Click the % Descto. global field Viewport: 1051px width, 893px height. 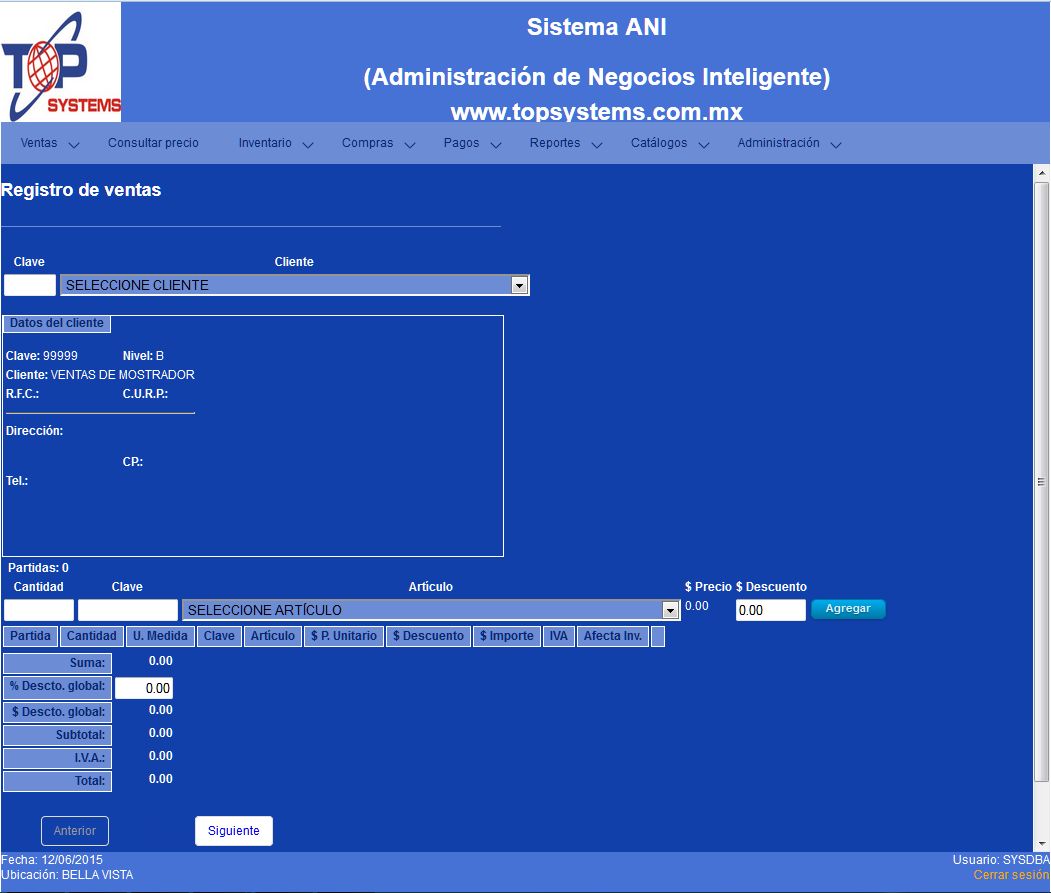point(144,688)
